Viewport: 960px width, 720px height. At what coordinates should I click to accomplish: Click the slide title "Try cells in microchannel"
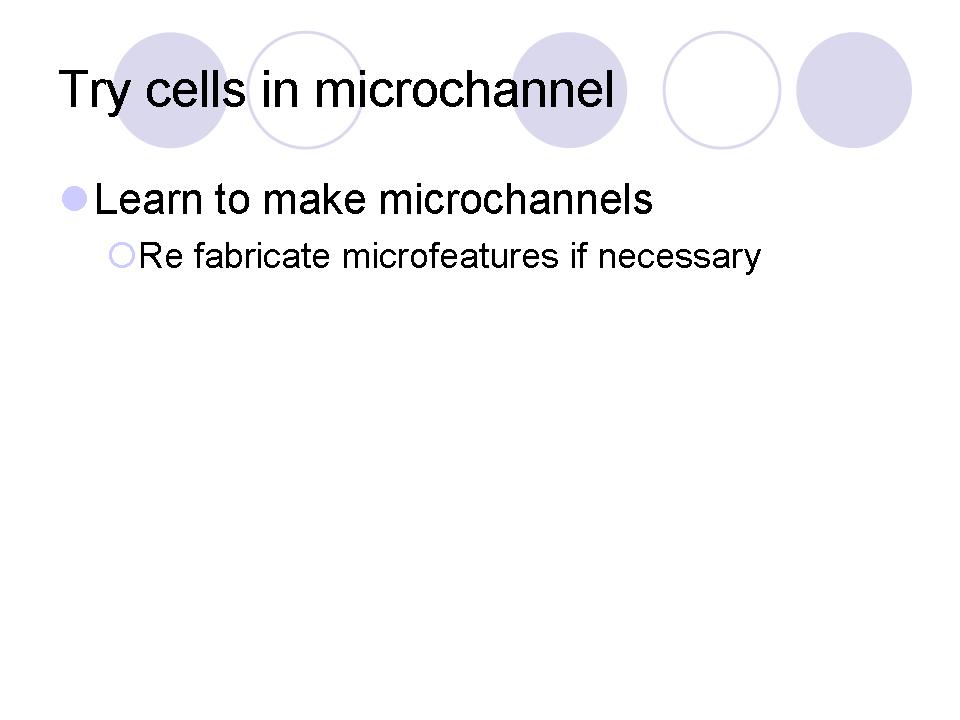(336, 90)
